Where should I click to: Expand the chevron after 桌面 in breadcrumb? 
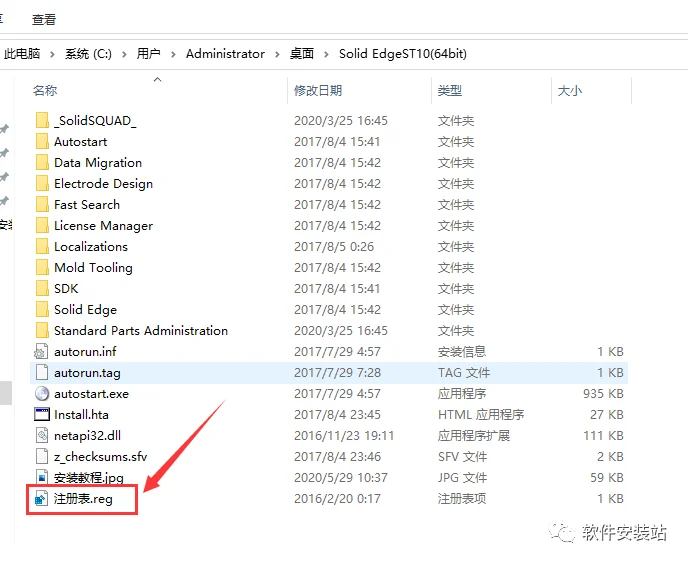tap(326, 54)
